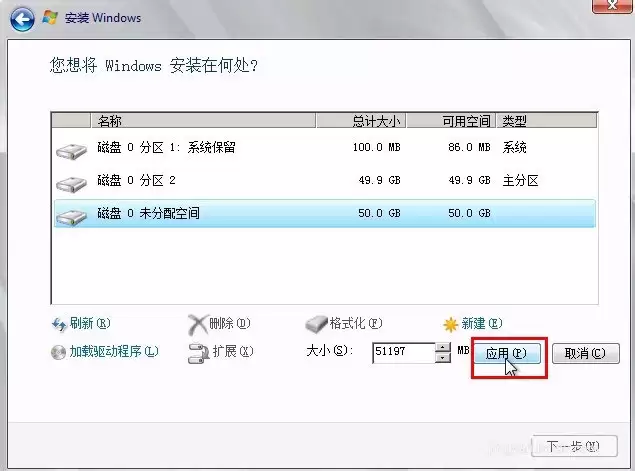The height and width of the screenshot is (471, 635).
Task: Click the 可用空间 column header
Action: click(x=452, y=121)
